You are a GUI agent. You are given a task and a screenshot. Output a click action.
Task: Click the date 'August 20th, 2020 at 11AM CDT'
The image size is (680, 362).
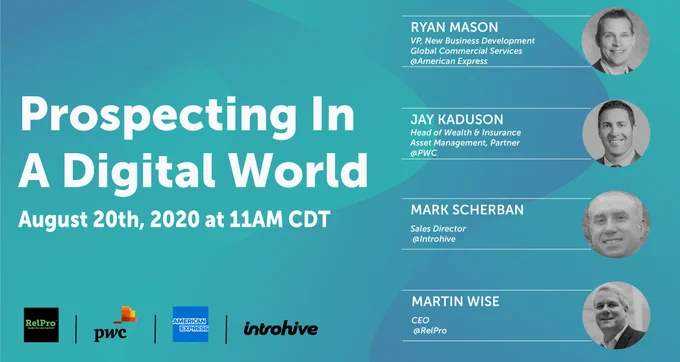pos(174,219)
